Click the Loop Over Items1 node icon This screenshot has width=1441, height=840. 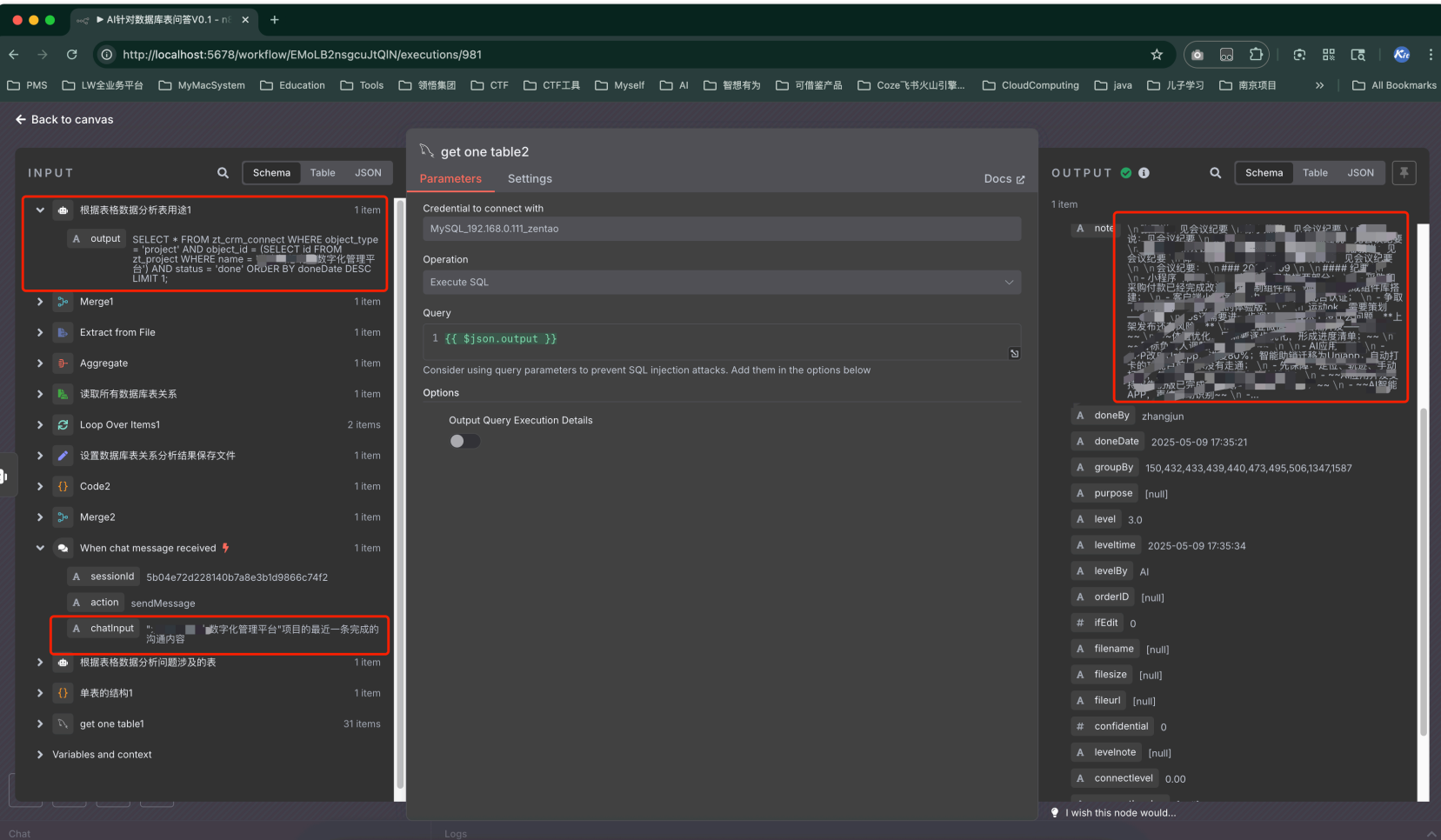pos(63,425)
